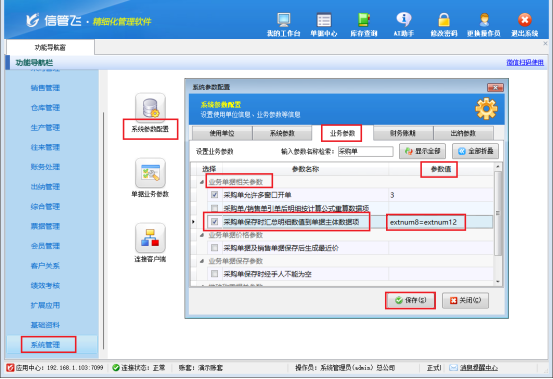
Task: Switch to the 财务账期 tab
Action: (403, 133)
